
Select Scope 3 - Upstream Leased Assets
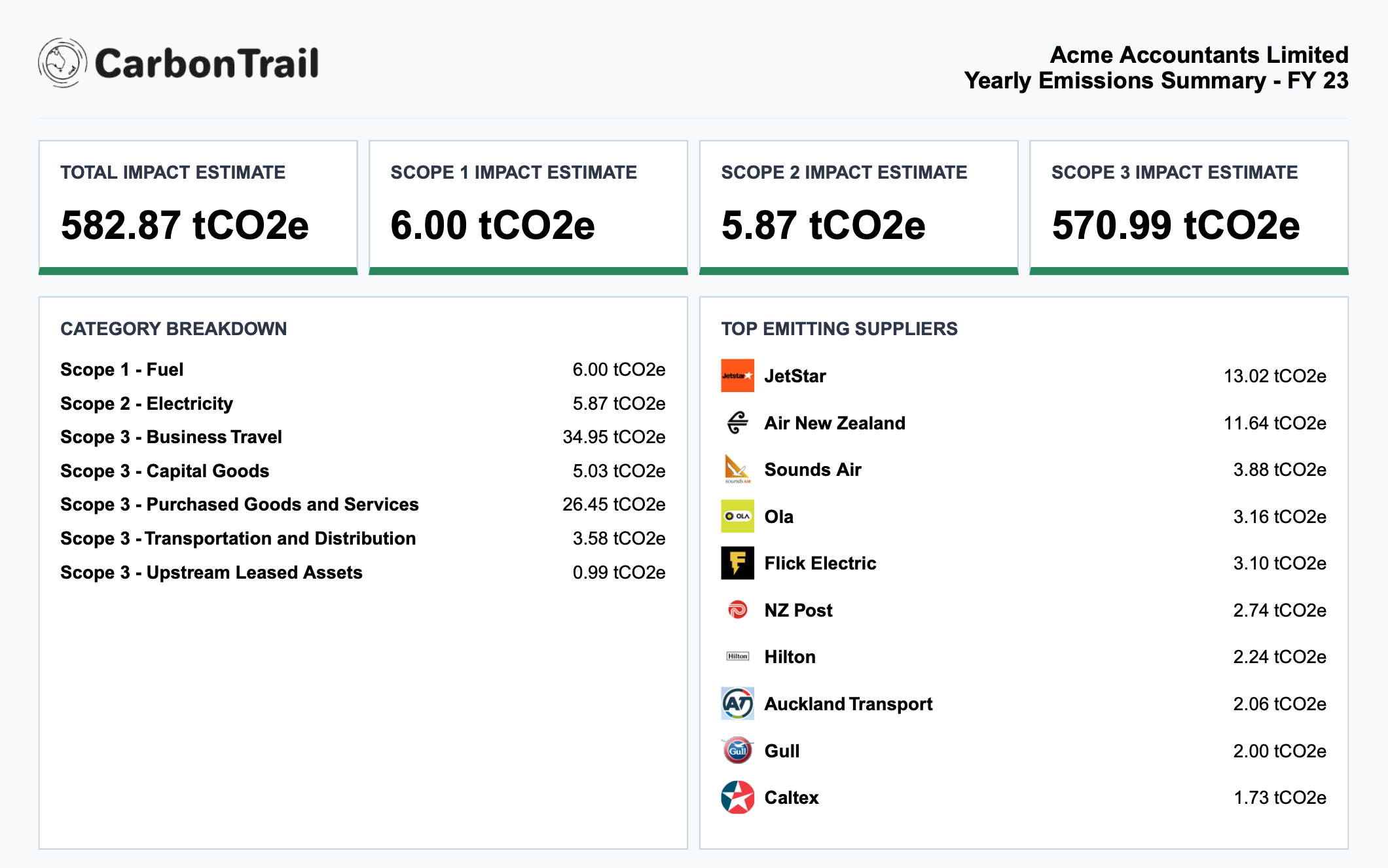[363, 573]
